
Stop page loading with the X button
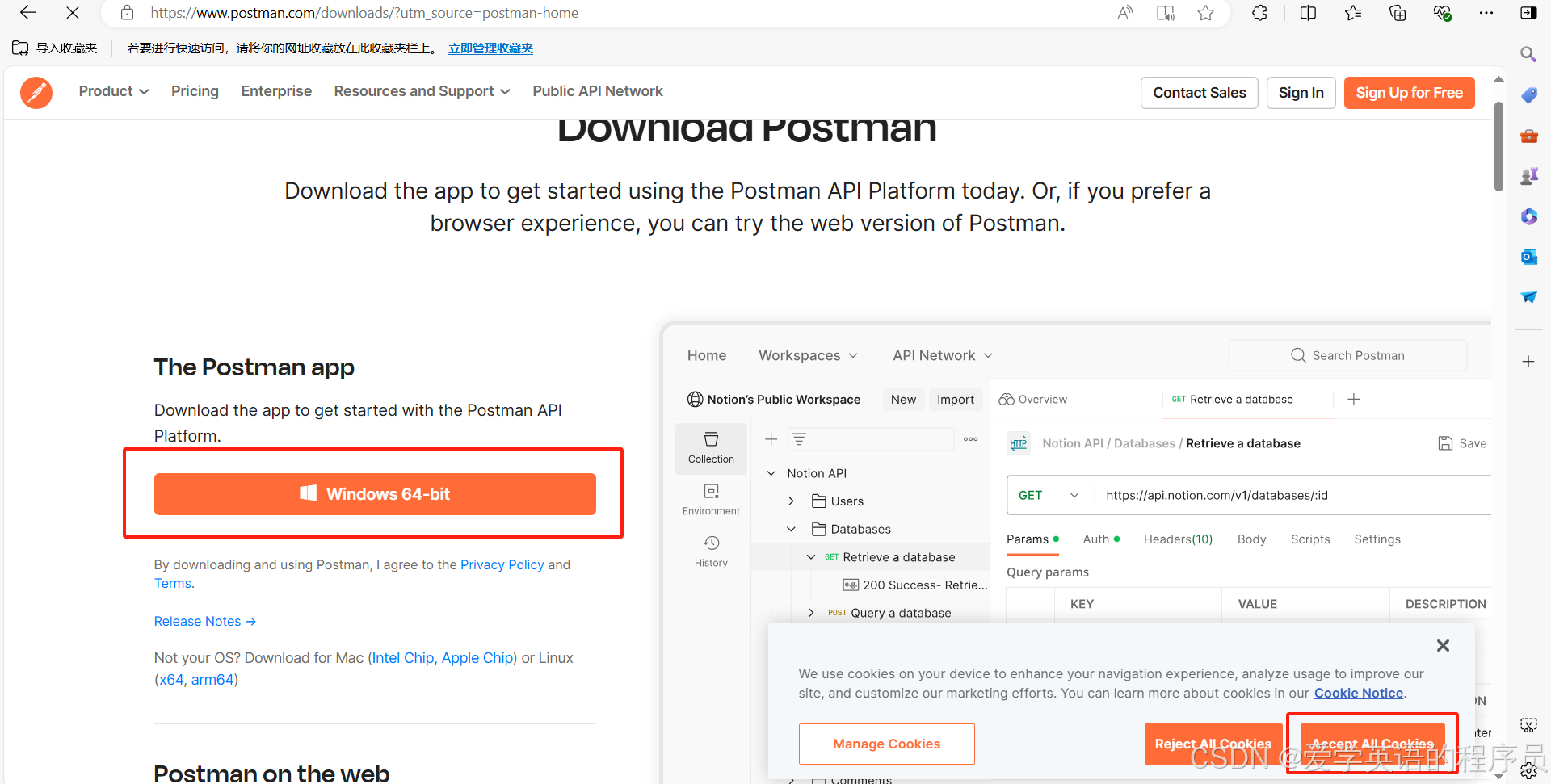click(x=73, y=13)
